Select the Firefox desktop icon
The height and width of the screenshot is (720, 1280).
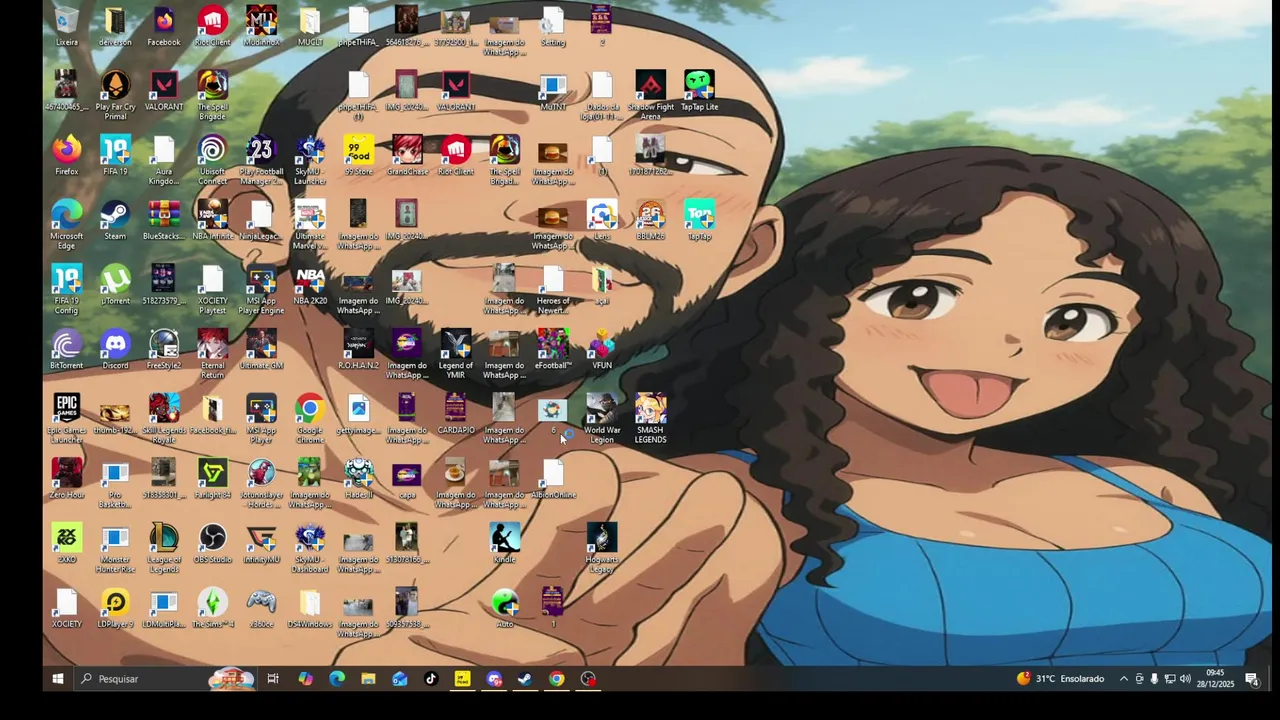[x=66, y=156]
